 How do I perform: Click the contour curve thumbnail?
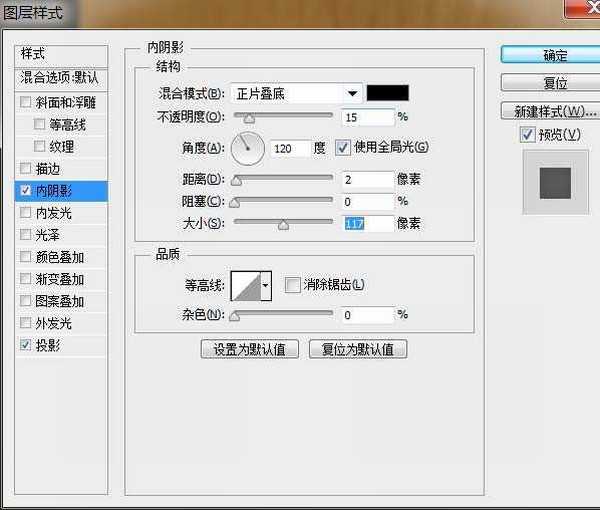tap(245, 286)
